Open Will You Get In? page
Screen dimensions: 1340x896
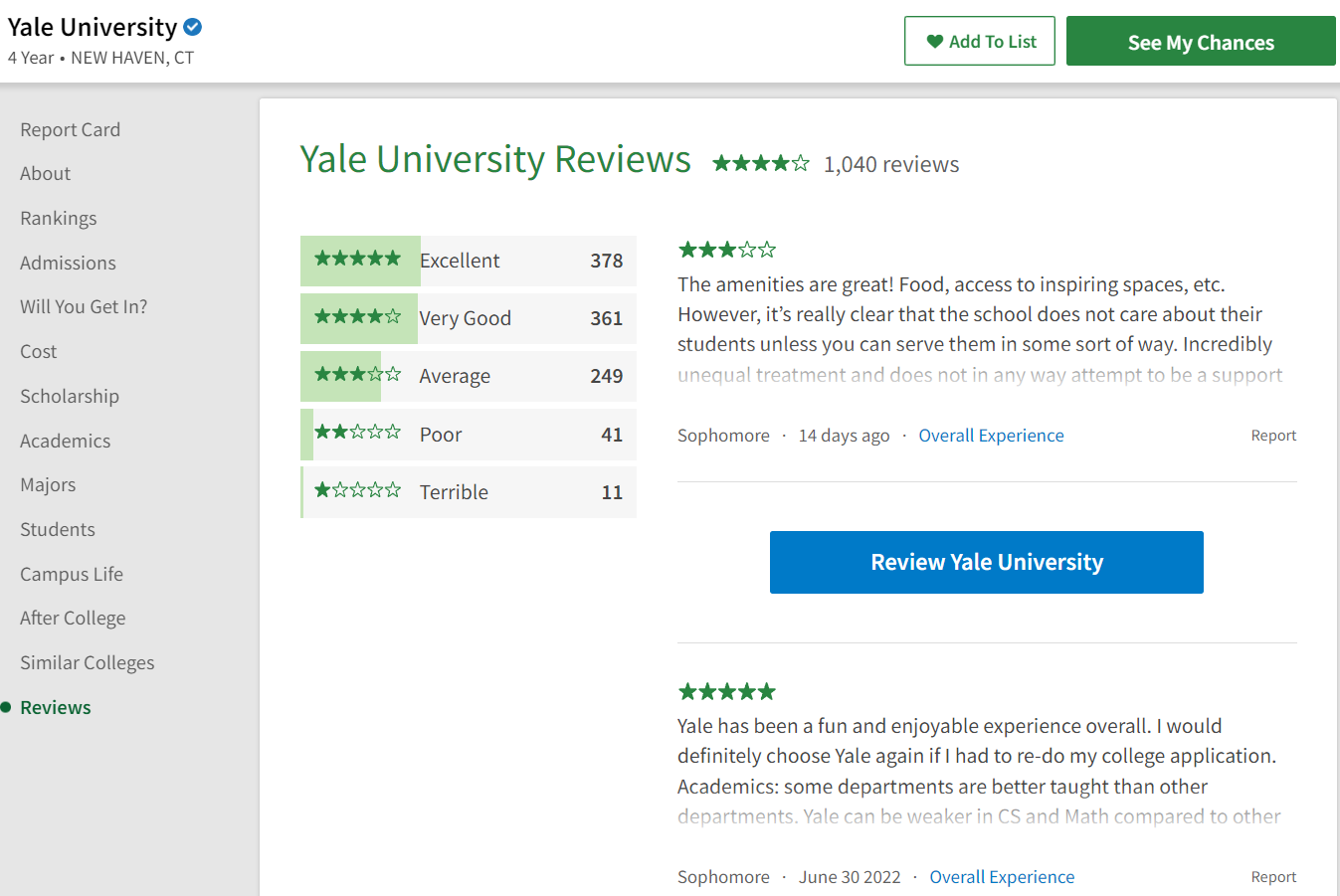(84, 306)
